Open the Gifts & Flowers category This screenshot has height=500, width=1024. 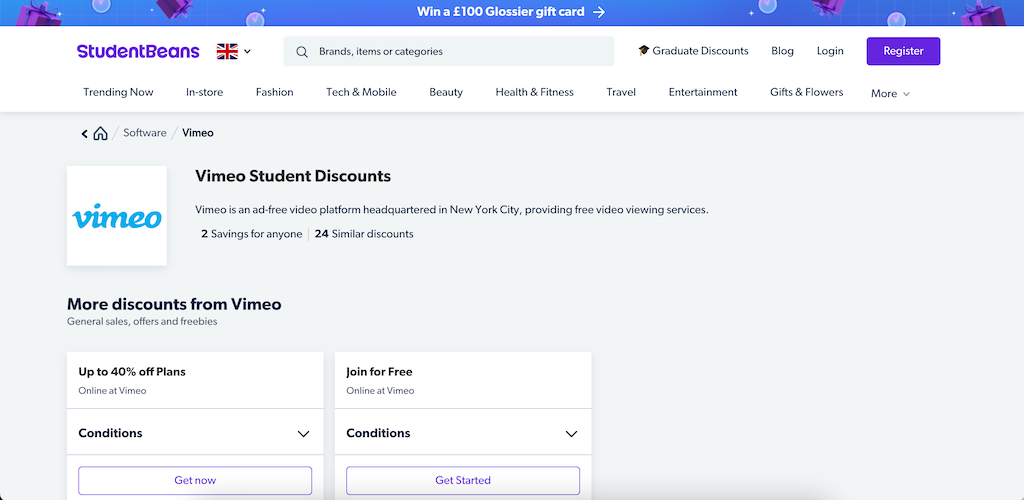807,92
